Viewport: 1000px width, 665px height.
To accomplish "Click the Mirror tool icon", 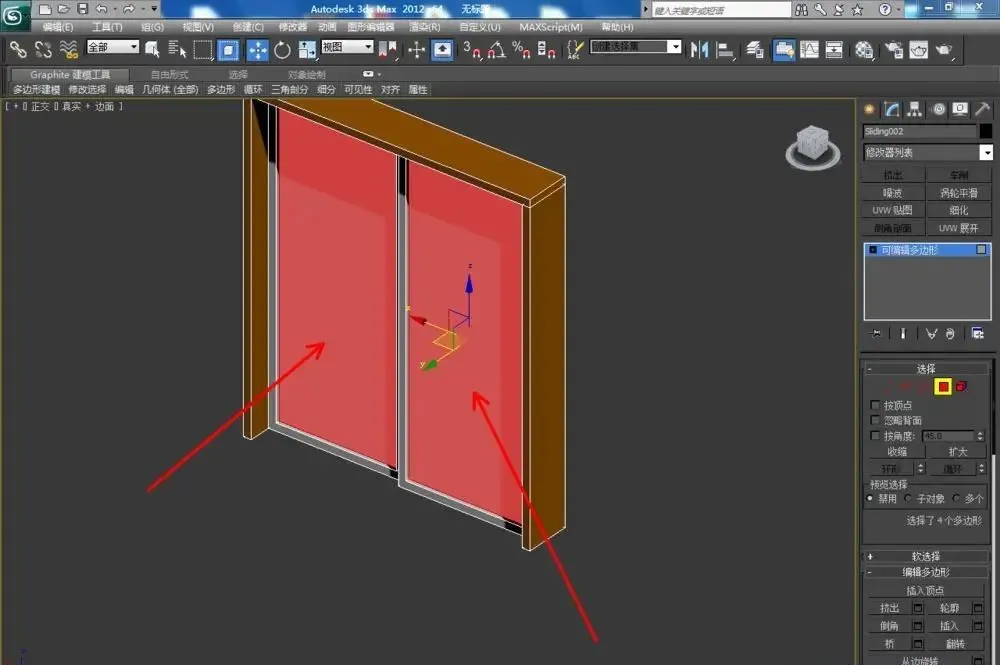I will click(699, 49).
